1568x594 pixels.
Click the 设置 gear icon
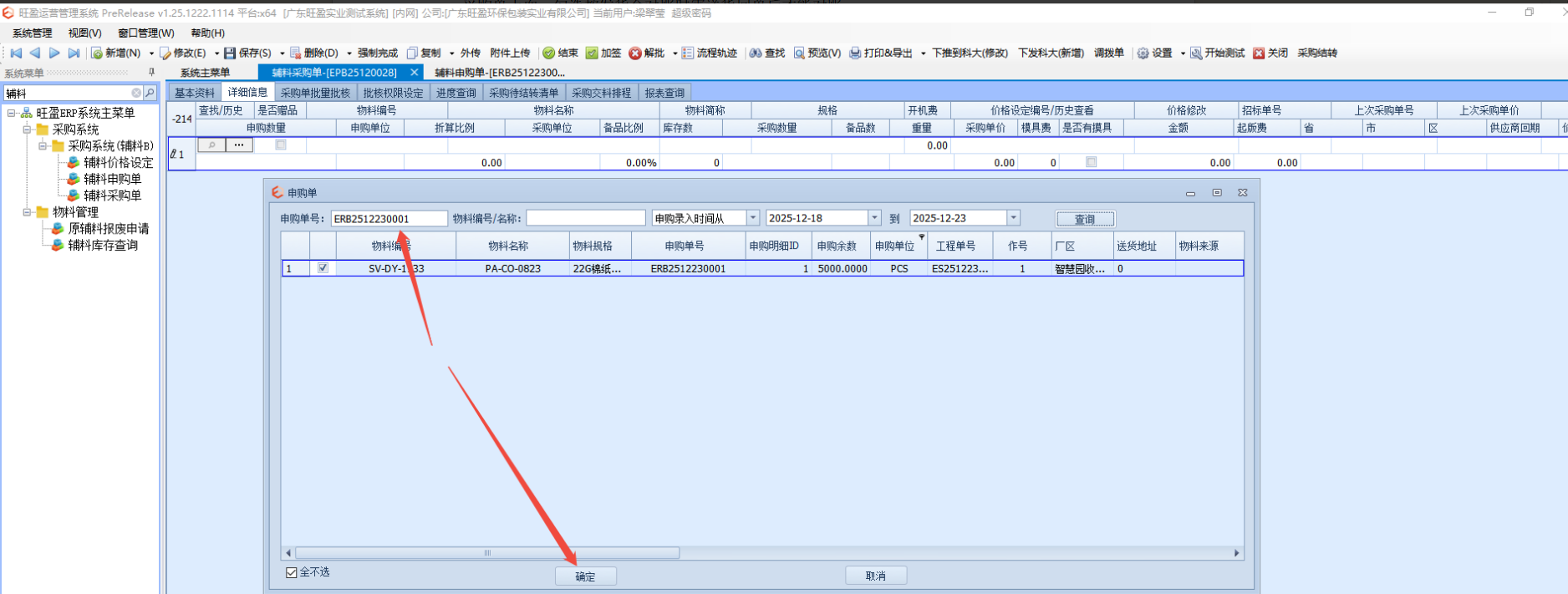point(1143,53)
